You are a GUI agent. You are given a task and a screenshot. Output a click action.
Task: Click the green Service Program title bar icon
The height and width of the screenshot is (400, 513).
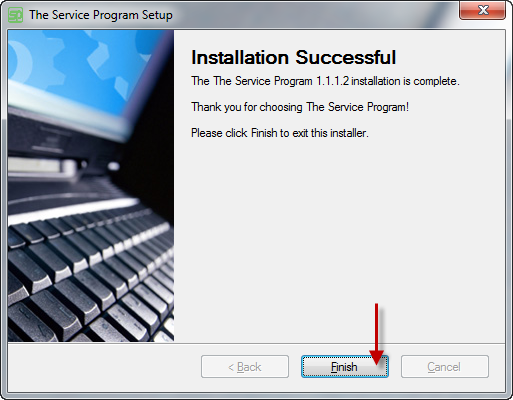(x=15, y=15)
